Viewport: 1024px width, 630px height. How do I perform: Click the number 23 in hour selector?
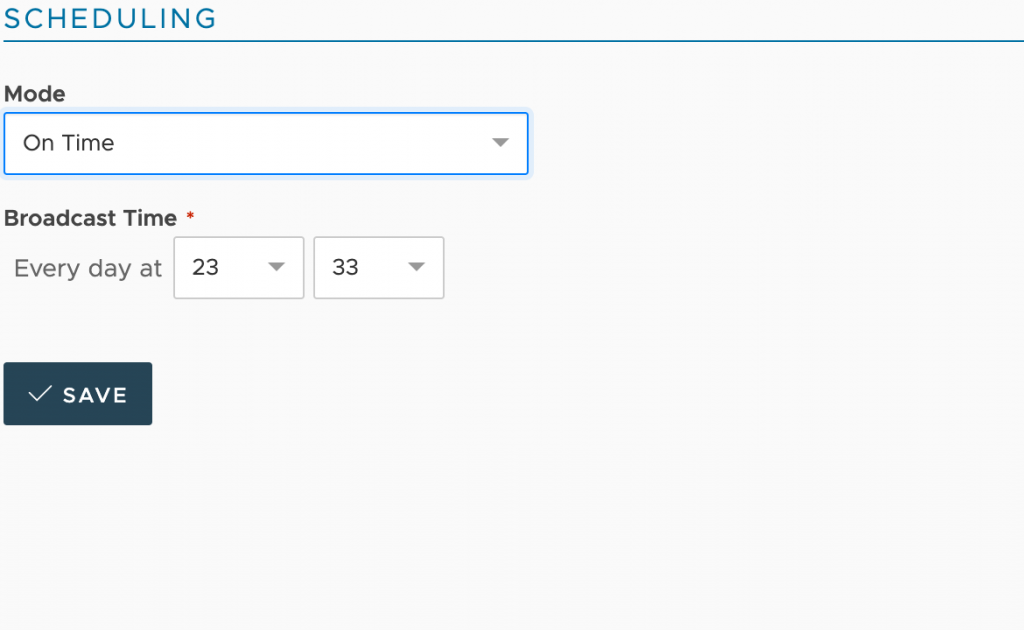click(205, 267)
